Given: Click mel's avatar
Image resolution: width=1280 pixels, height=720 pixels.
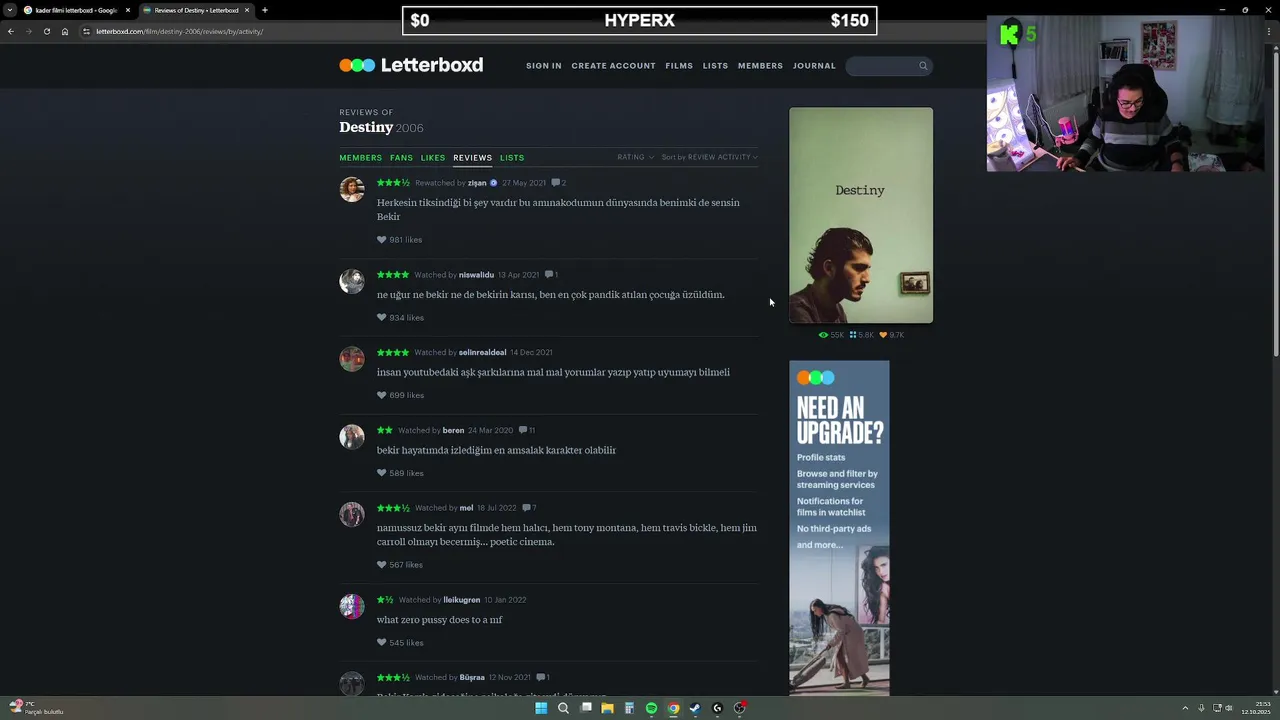Looking at the screenshot, I should point(352,514).
